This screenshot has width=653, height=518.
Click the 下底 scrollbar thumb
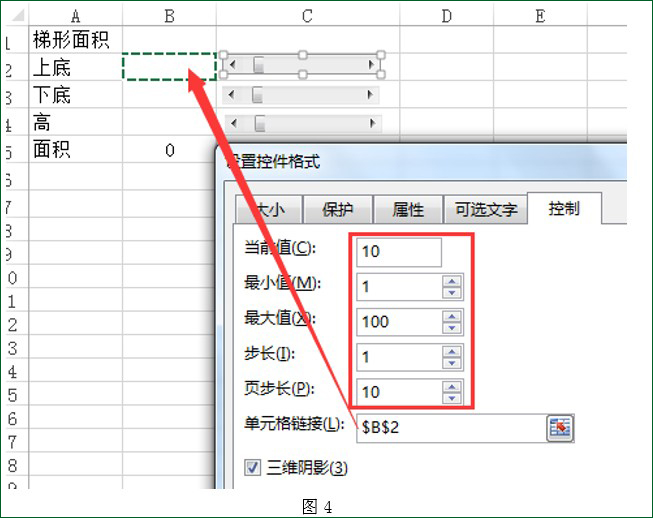click(x=257, y=95)
